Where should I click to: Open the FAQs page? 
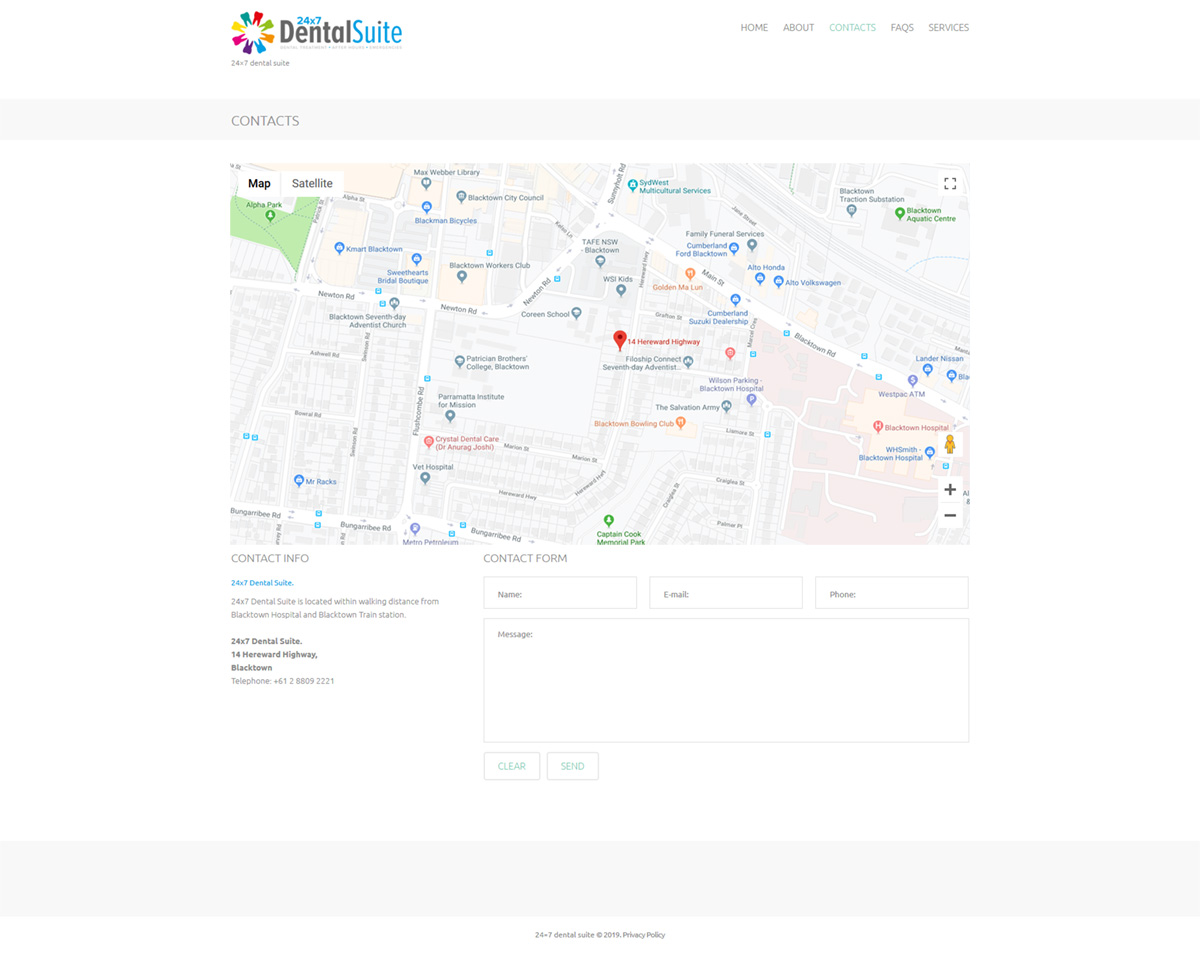tap(902, 28)
